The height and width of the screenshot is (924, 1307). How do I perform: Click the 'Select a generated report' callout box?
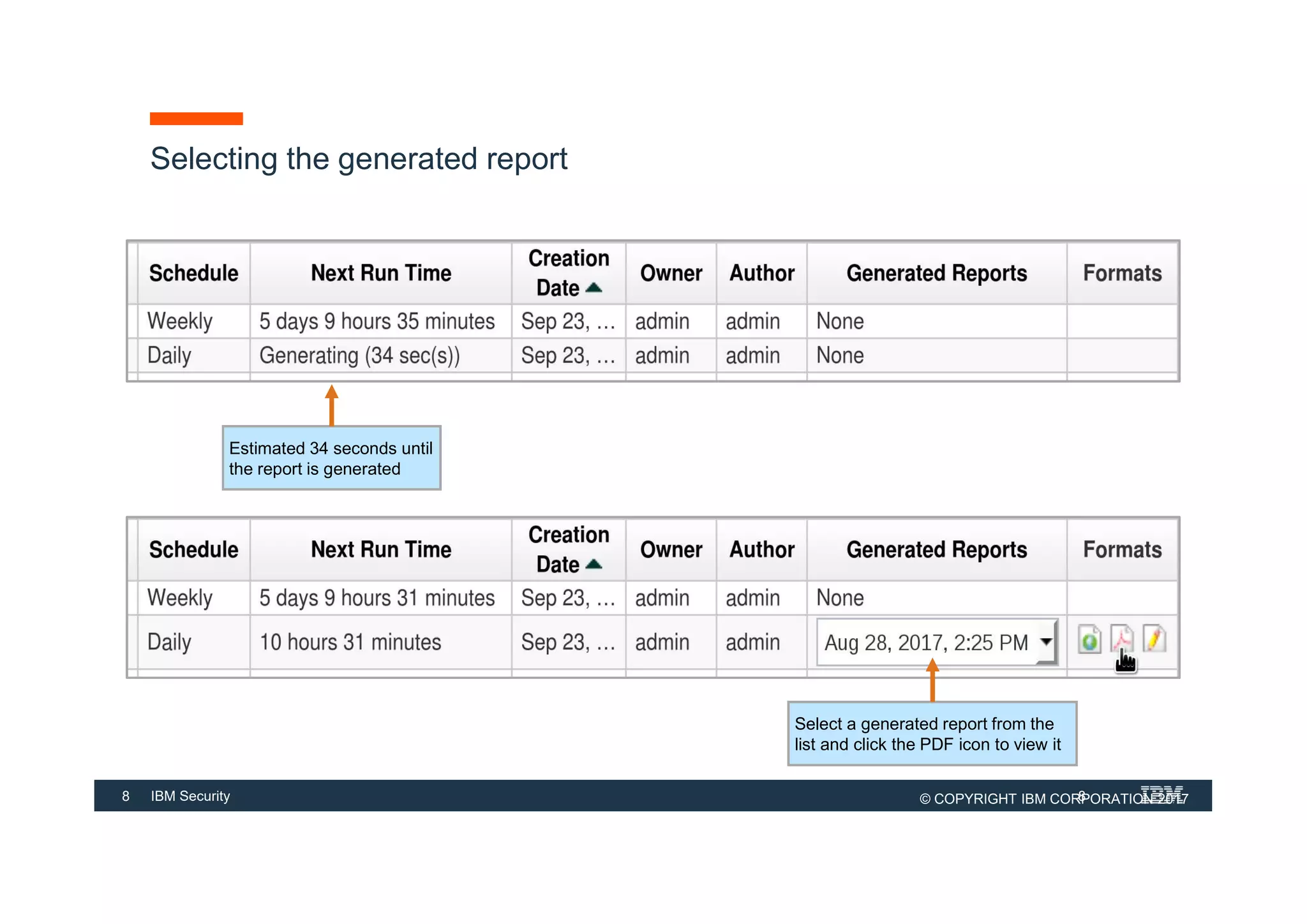pyautogui.click(x=931, y=734)
